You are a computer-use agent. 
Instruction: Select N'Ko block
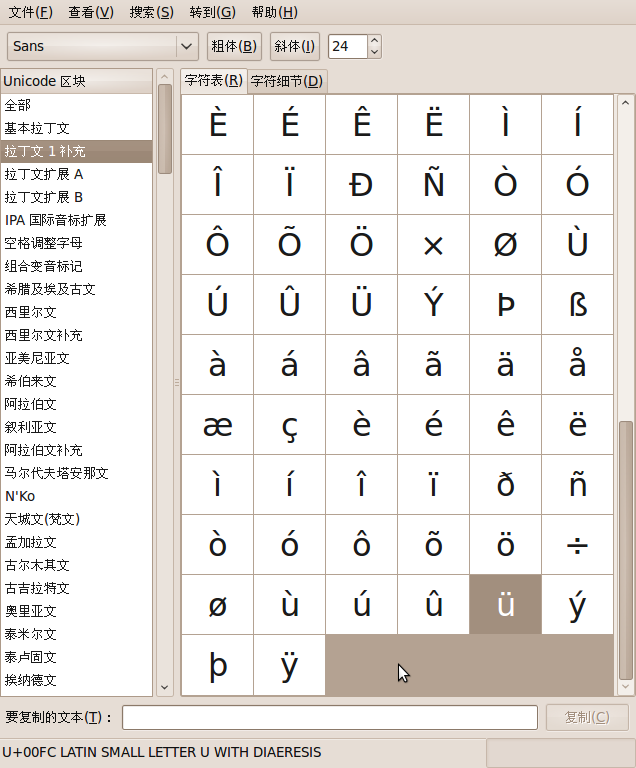[x=76, y=497]
